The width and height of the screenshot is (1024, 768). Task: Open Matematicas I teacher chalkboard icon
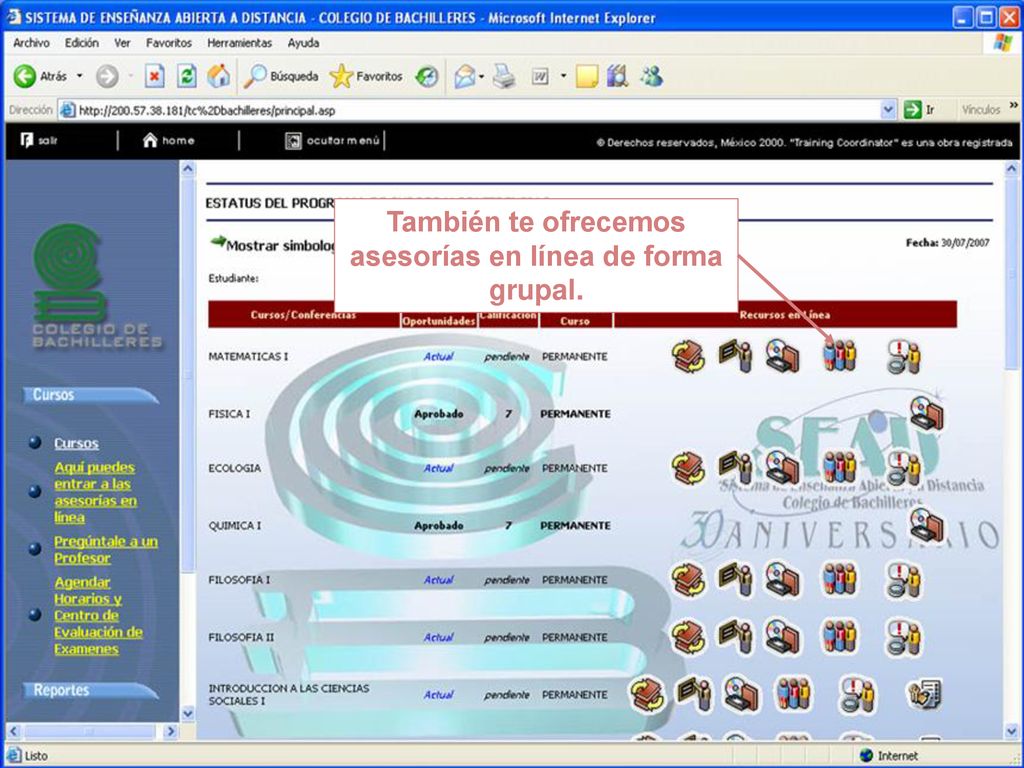click(735, 356)
